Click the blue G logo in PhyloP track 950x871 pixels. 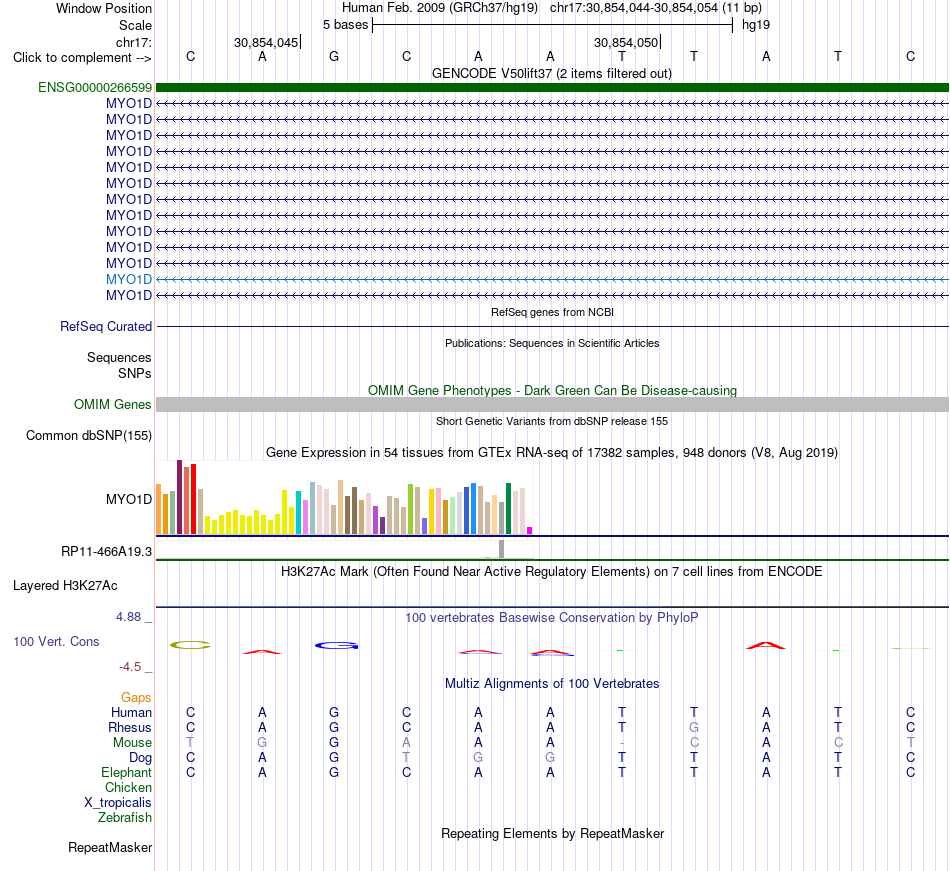click(x=336, y=646)
